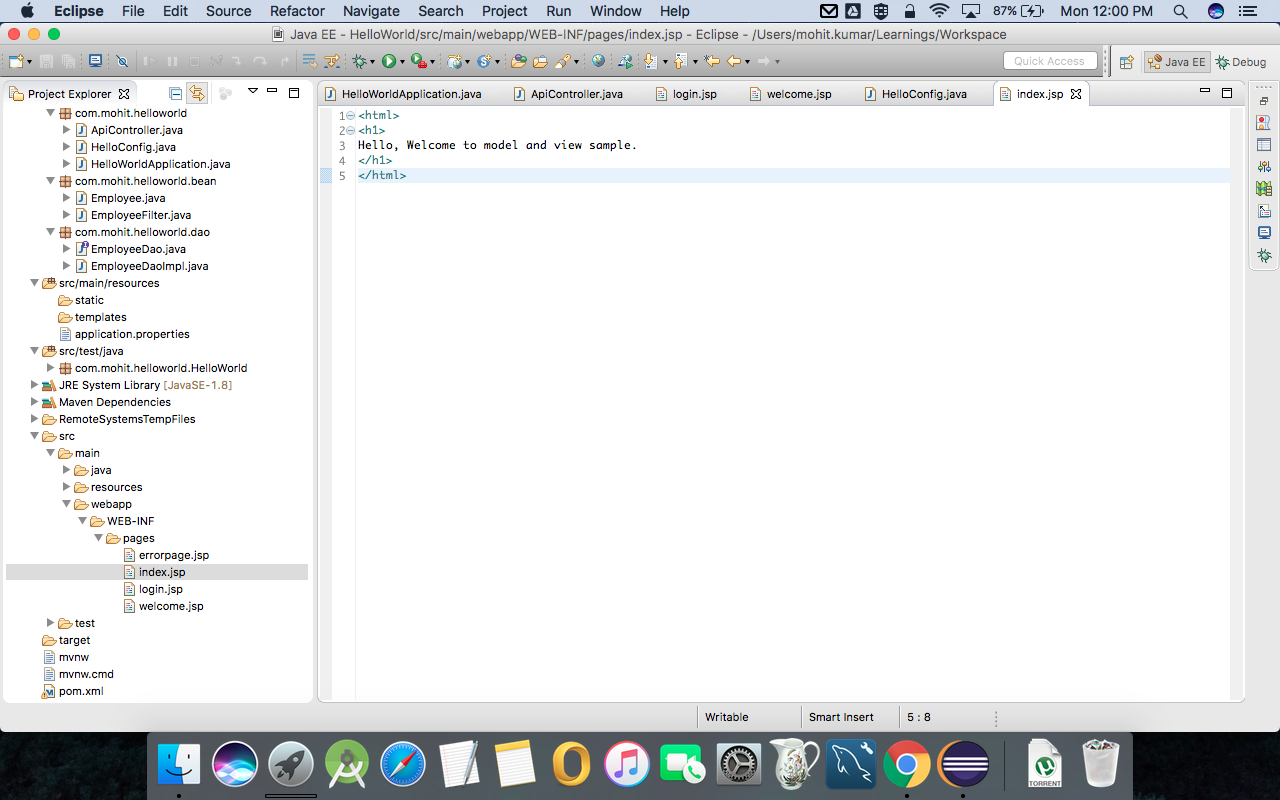
Task: Collapse the WEB-INF pages folder
Action: (x=98, y=538)
